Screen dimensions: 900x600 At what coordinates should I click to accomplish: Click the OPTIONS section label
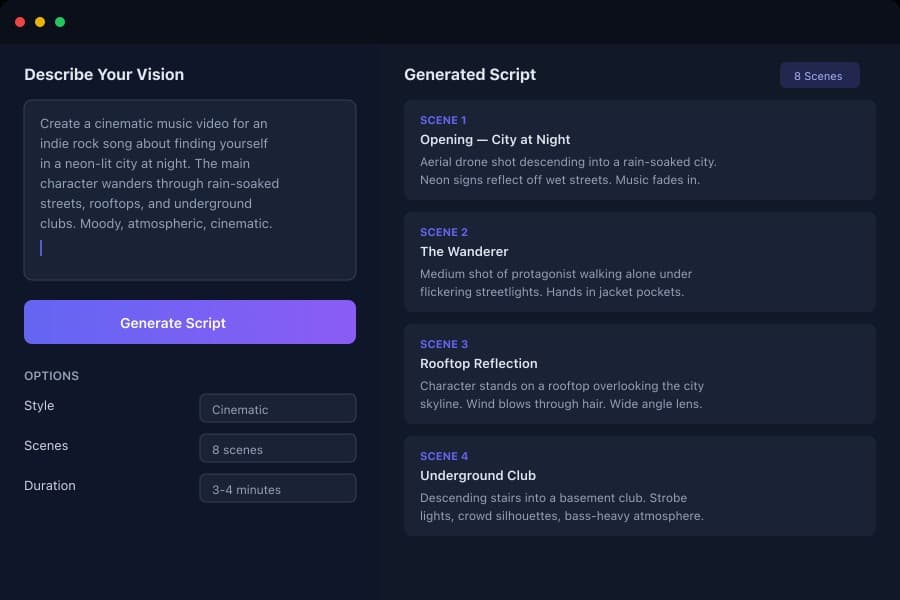tap(51, 376)
